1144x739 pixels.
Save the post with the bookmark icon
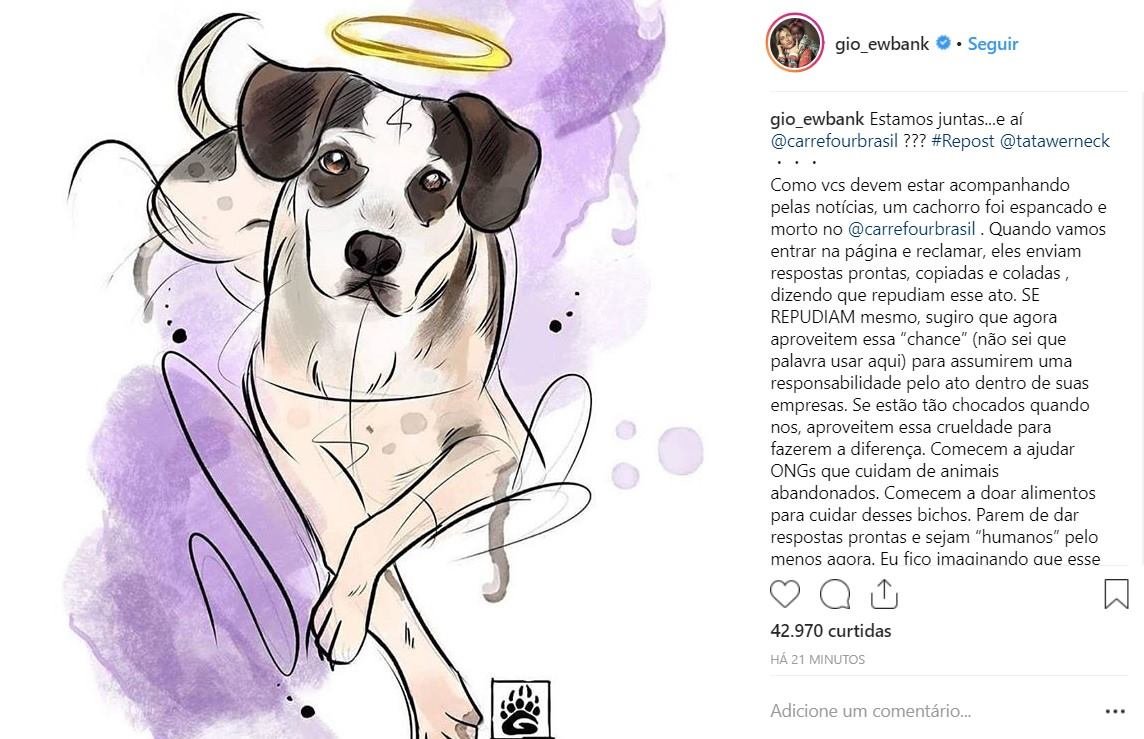pyautogui.click(x=1116, y=594)
